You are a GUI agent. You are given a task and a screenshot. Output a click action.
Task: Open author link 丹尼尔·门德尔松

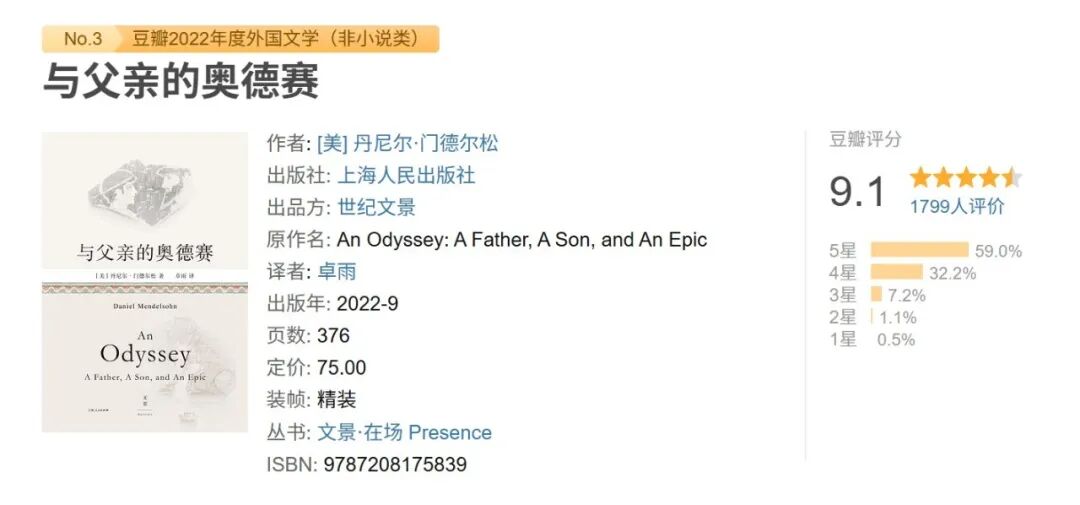tap(407, 143)
